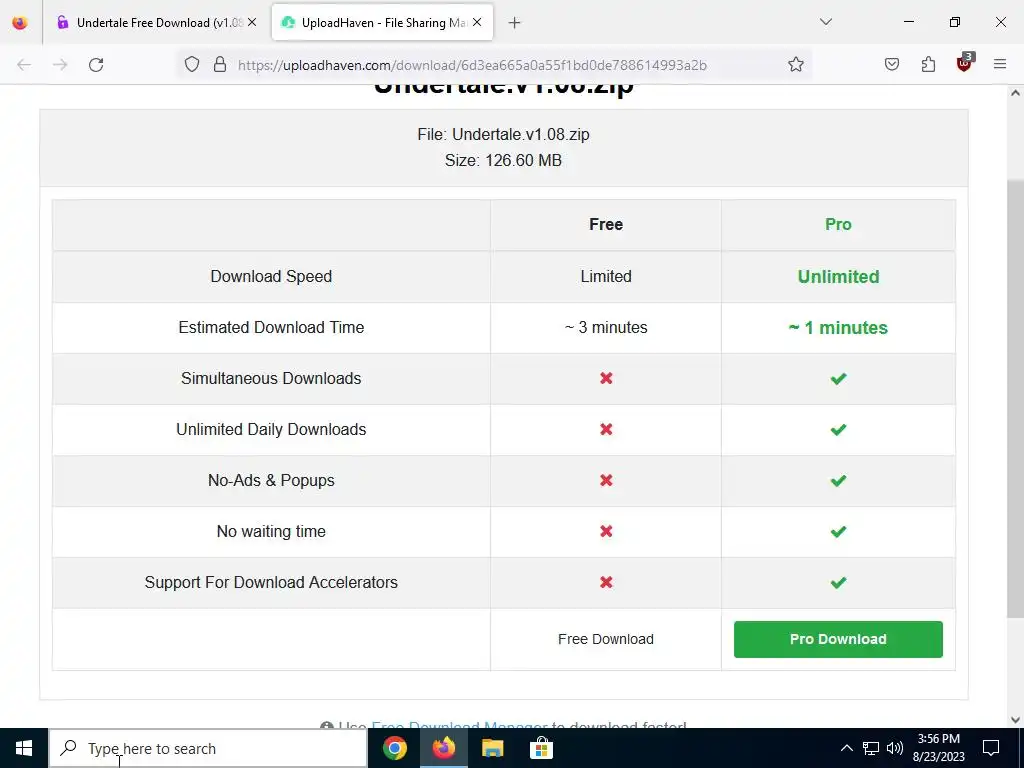Image resolution: width=1024 pixels, height=768 pixels.
Task: Launch Google Chrome from the taskbar
Action: (x=394, y=748)
